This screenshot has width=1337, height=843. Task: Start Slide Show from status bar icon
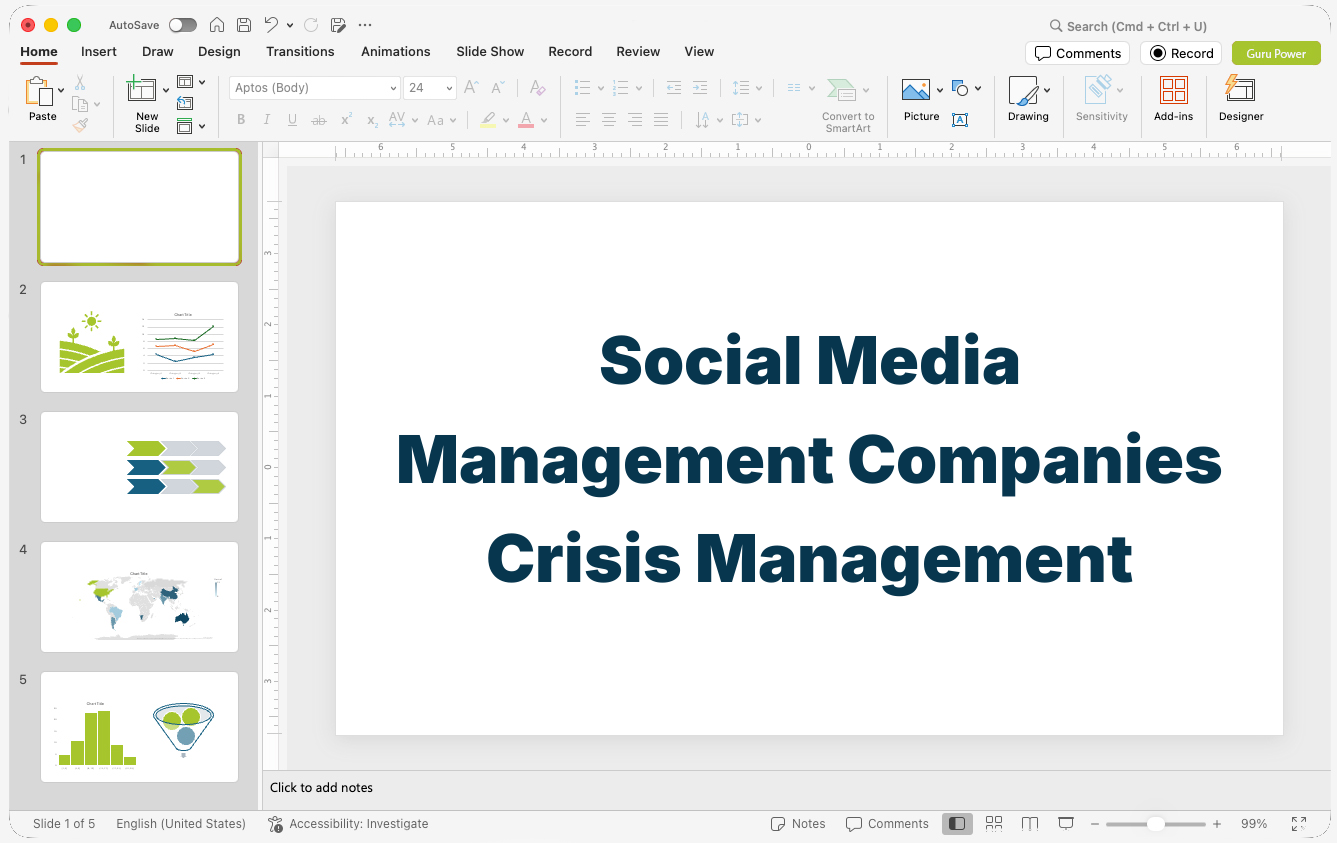1066,823
